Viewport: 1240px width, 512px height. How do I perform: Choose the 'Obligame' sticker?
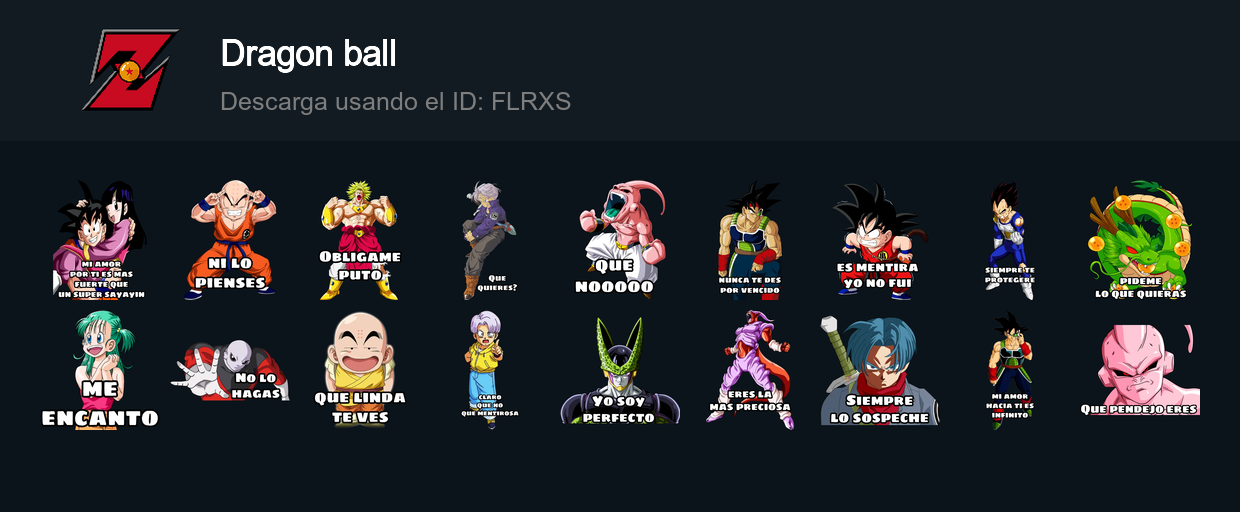tap(360, 240)
